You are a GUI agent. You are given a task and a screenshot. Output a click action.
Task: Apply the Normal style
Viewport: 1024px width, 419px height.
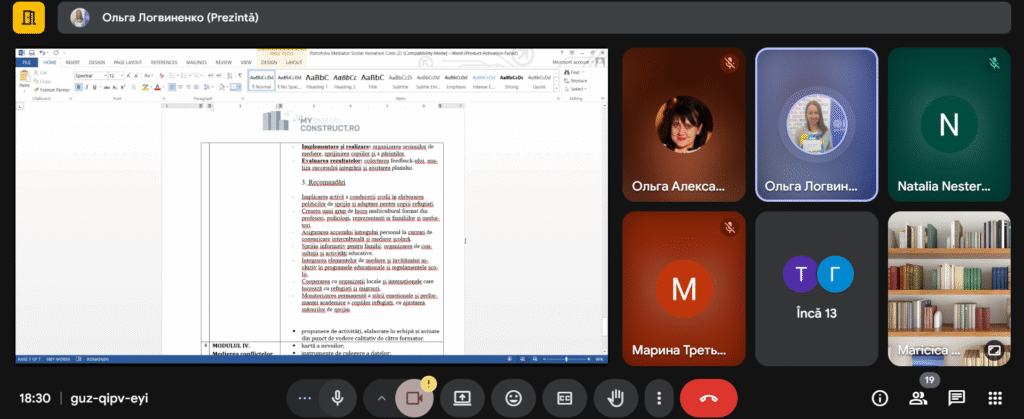[261, 82]
